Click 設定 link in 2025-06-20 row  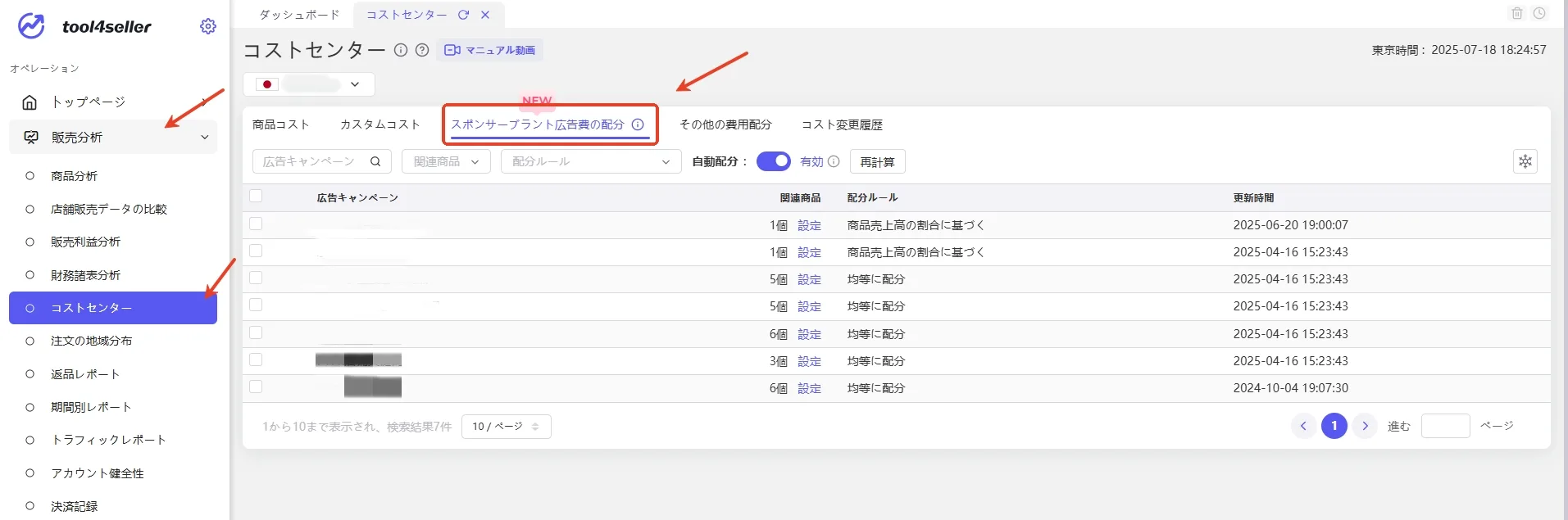click(809, 225)
